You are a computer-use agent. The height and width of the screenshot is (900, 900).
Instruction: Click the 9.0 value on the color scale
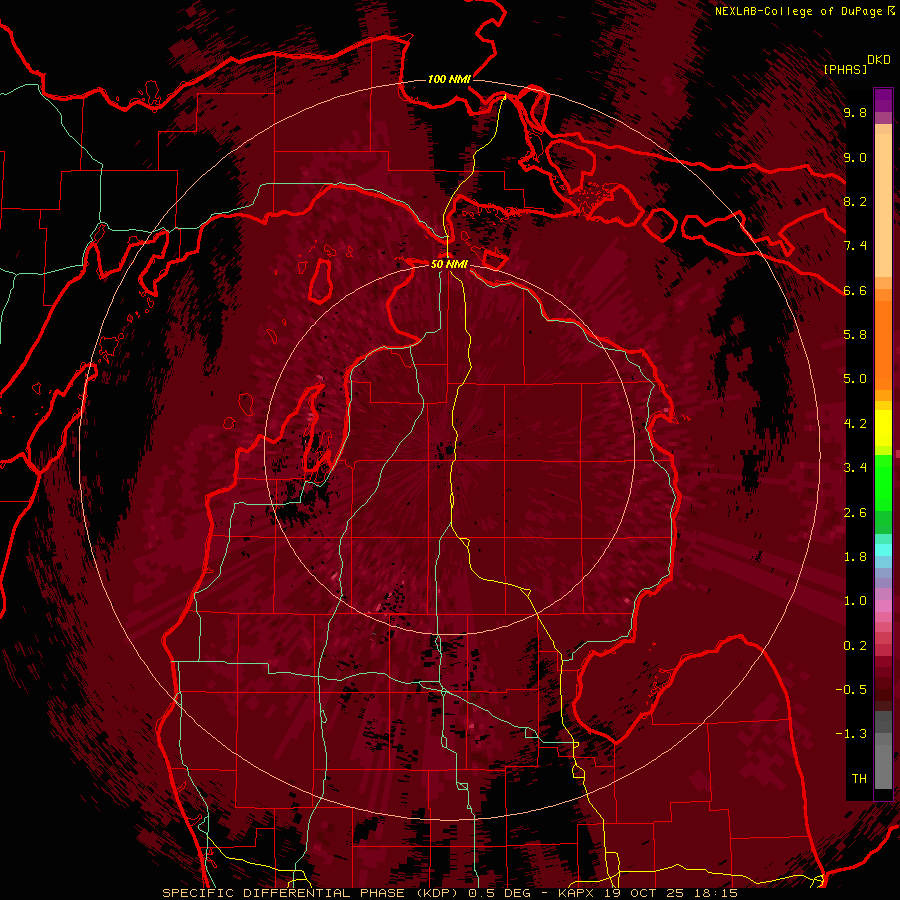click(x=855, y=158)
